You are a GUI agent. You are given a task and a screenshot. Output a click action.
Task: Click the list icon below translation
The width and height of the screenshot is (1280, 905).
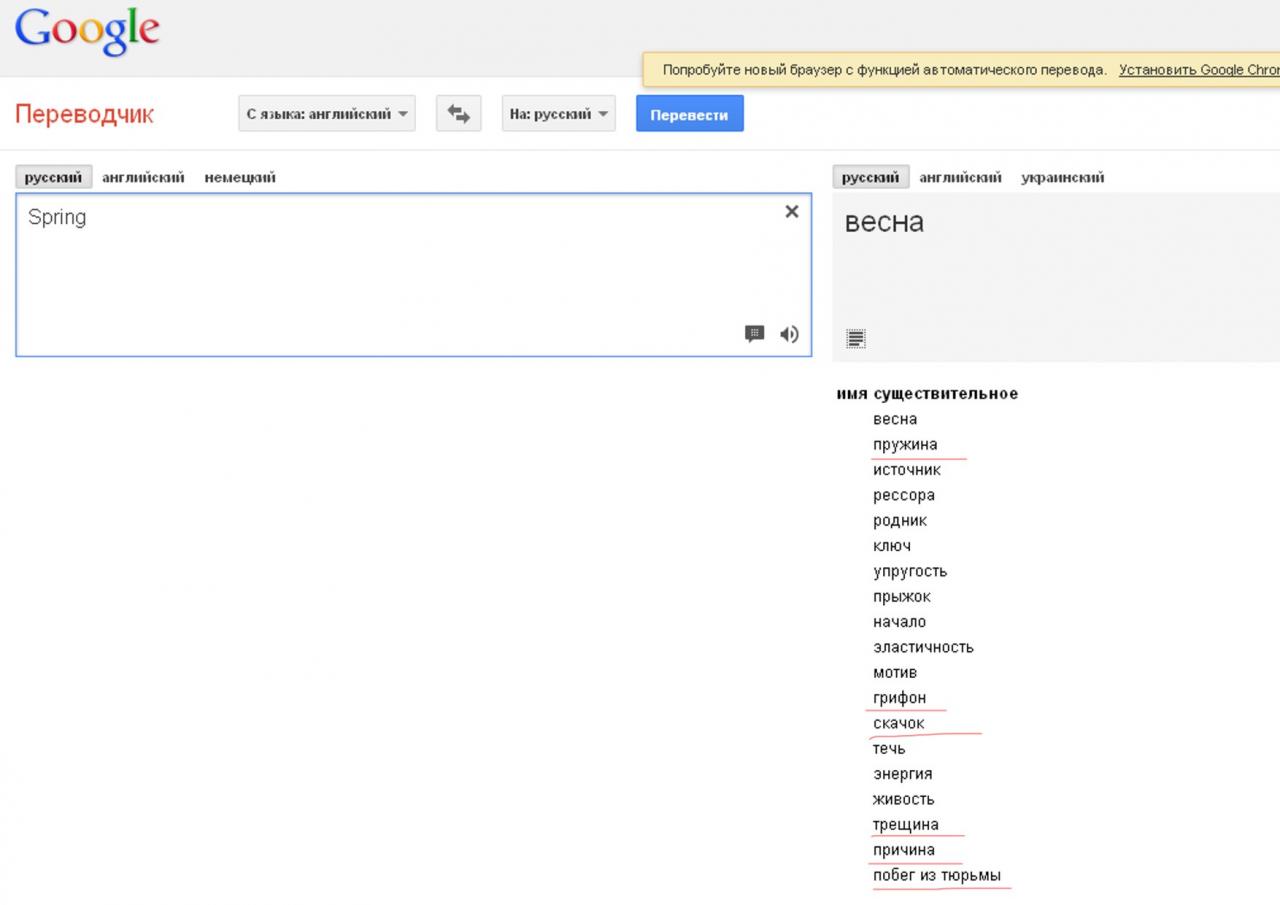point(855,339)
